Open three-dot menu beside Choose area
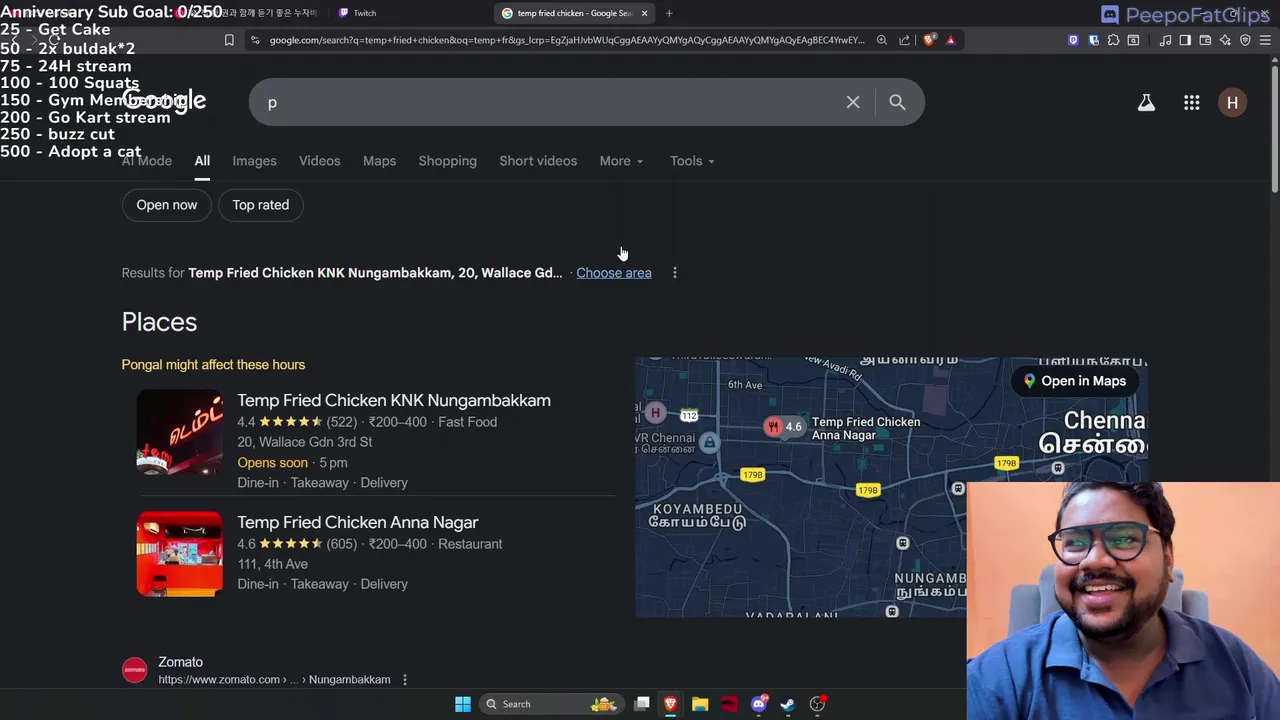The image size is (1280, 720). point(675,273)
